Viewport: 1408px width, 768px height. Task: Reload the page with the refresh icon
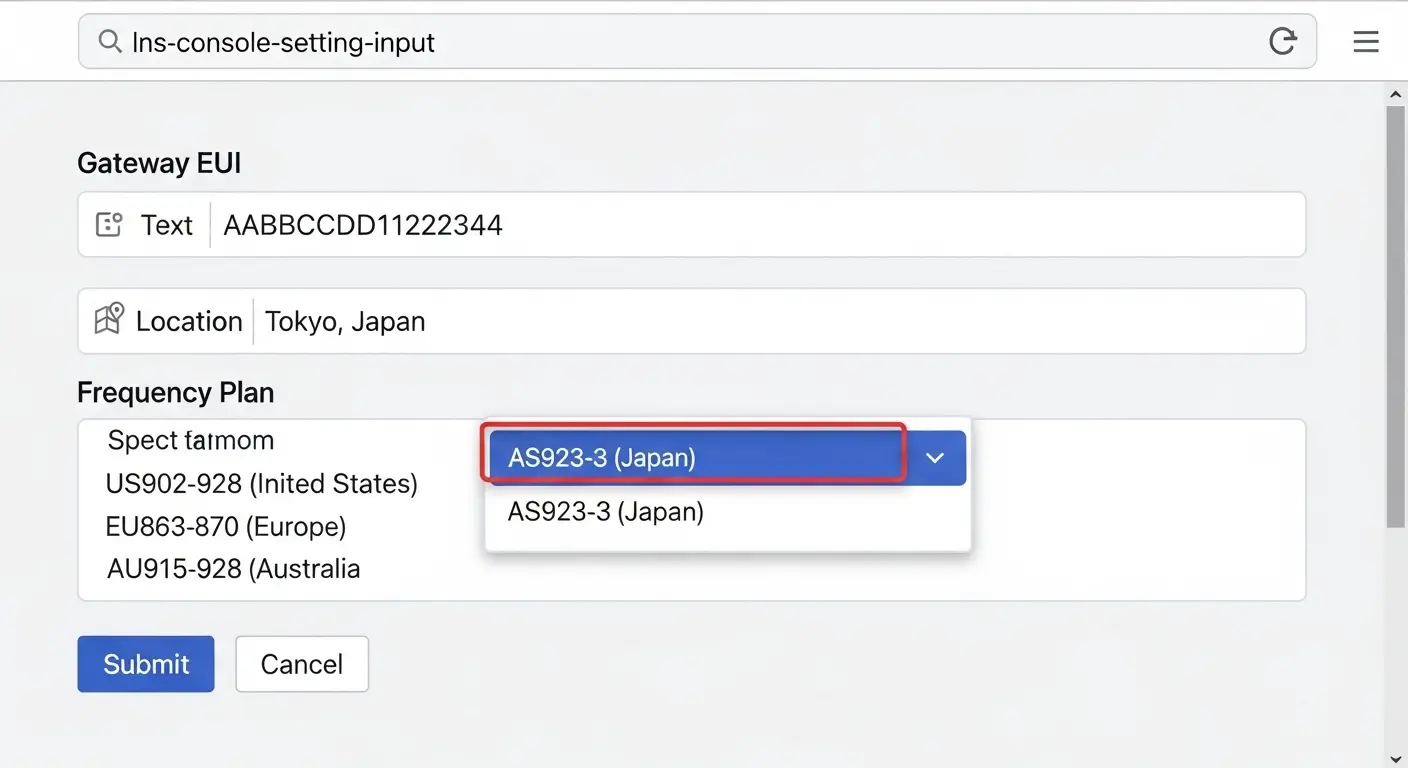1282,42
